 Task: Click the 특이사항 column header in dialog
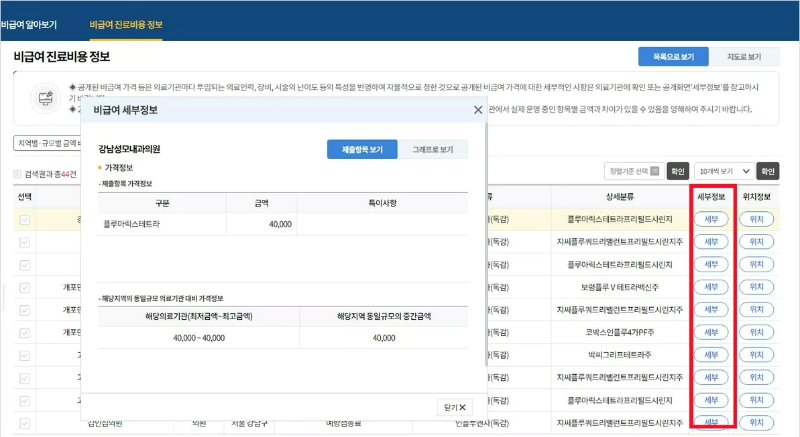click(x=382, y=203)
